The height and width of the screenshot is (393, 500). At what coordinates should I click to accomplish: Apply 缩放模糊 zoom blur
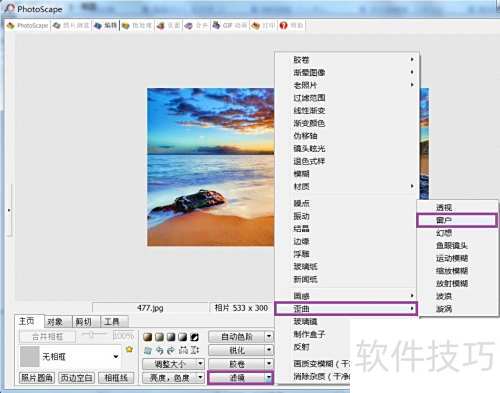pos(457,271)
